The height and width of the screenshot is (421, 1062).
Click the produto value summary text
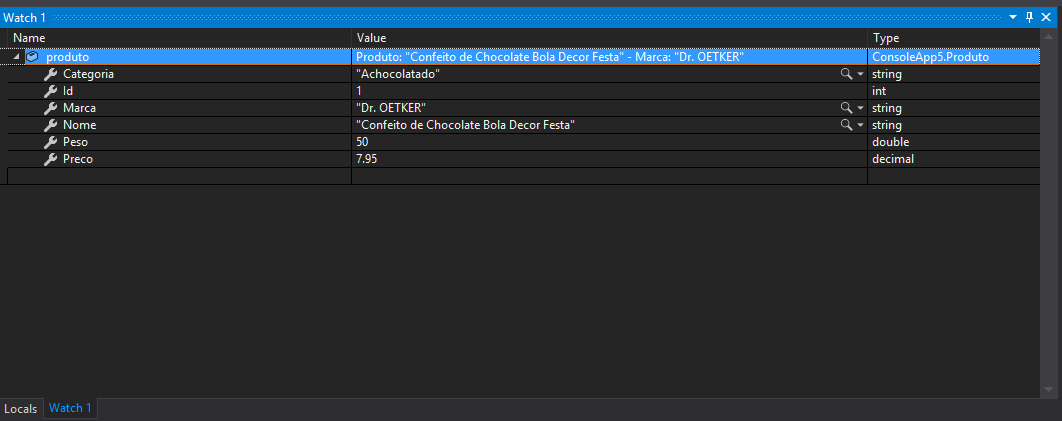(x=551, y=58)
